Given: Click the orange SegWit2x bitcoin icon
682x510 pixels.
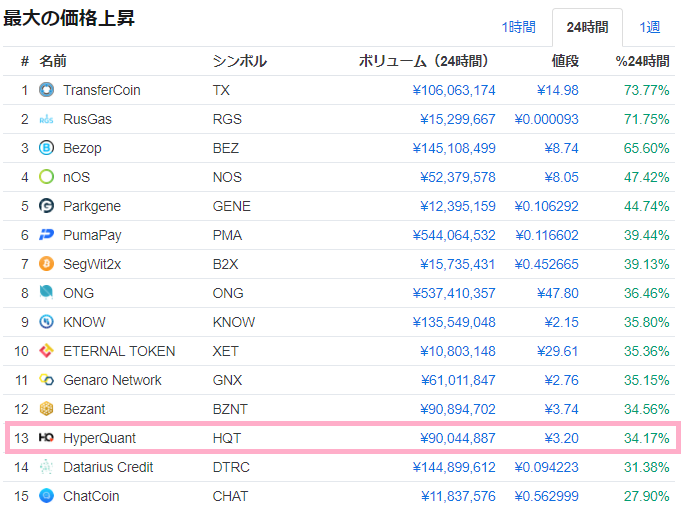Looking at the screenshot, I should (46, 264).
